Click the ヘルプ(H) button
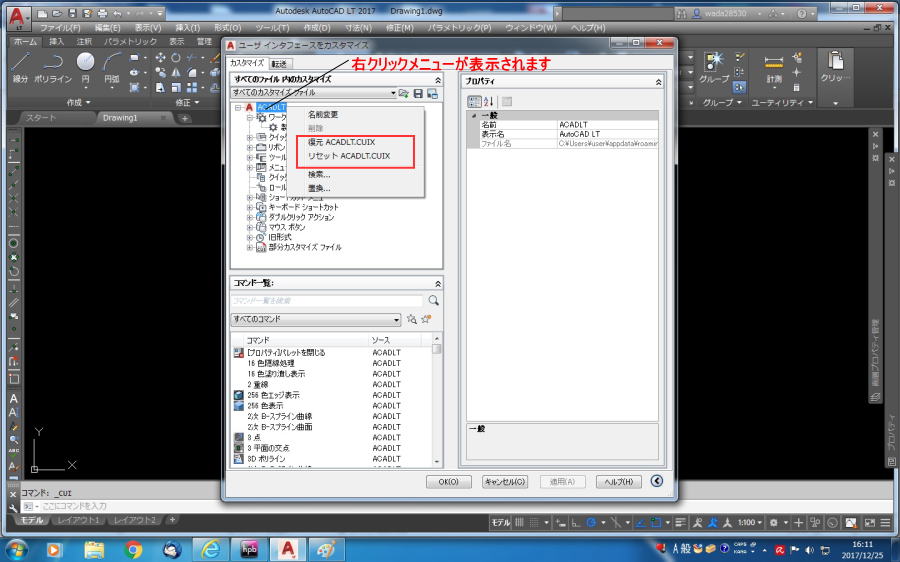The image size is (900, 562). [x=618, y=482]
